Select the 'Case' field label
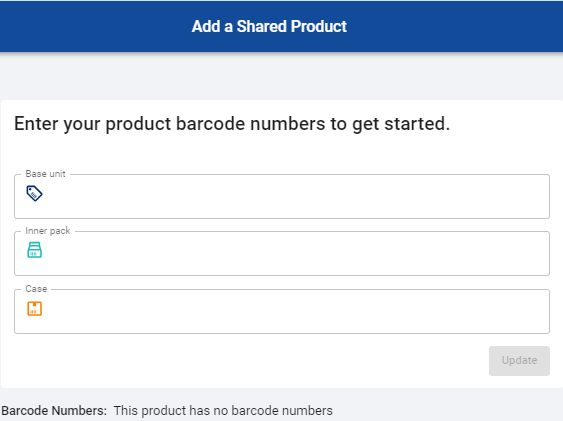Image resolution: width=563 pixels, height=421 pixels. [x=36, y=289]
